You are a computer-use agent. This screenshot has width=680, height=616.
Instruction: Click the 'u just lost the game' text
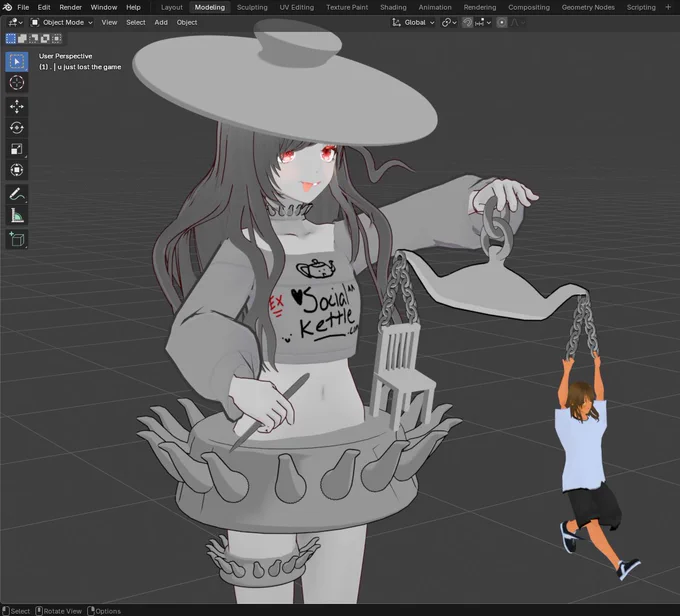pos(89,67)
